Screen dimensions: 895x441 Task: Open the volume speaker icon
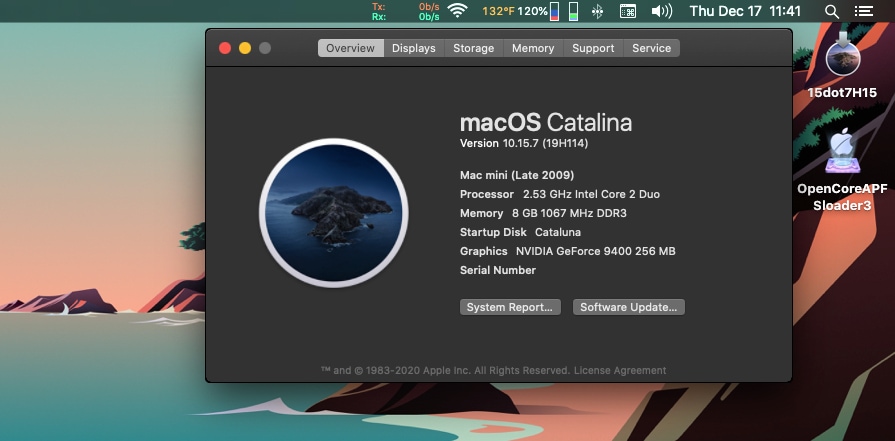coord(662,11)
